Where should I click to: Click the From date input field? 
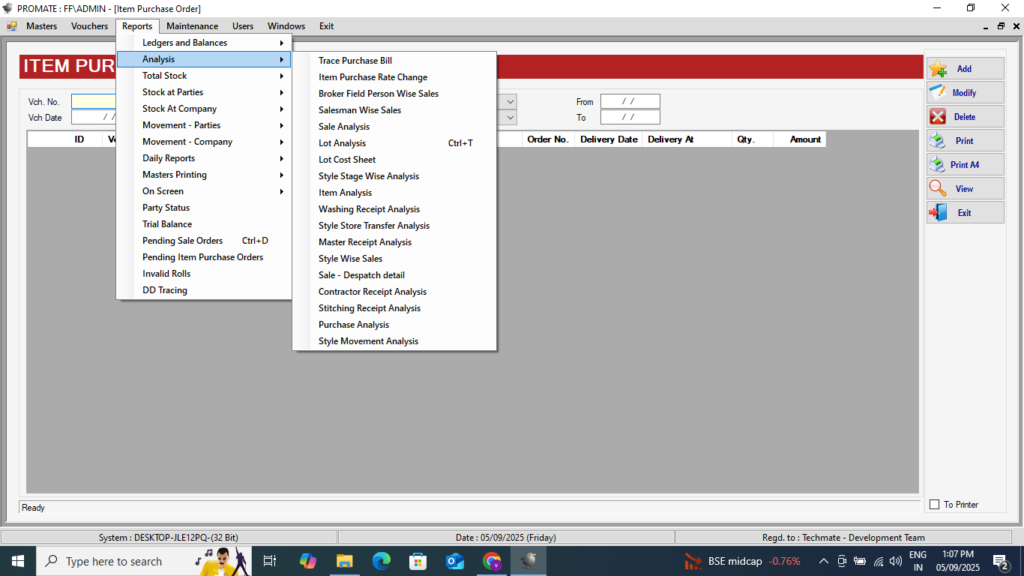click(630, 101)
